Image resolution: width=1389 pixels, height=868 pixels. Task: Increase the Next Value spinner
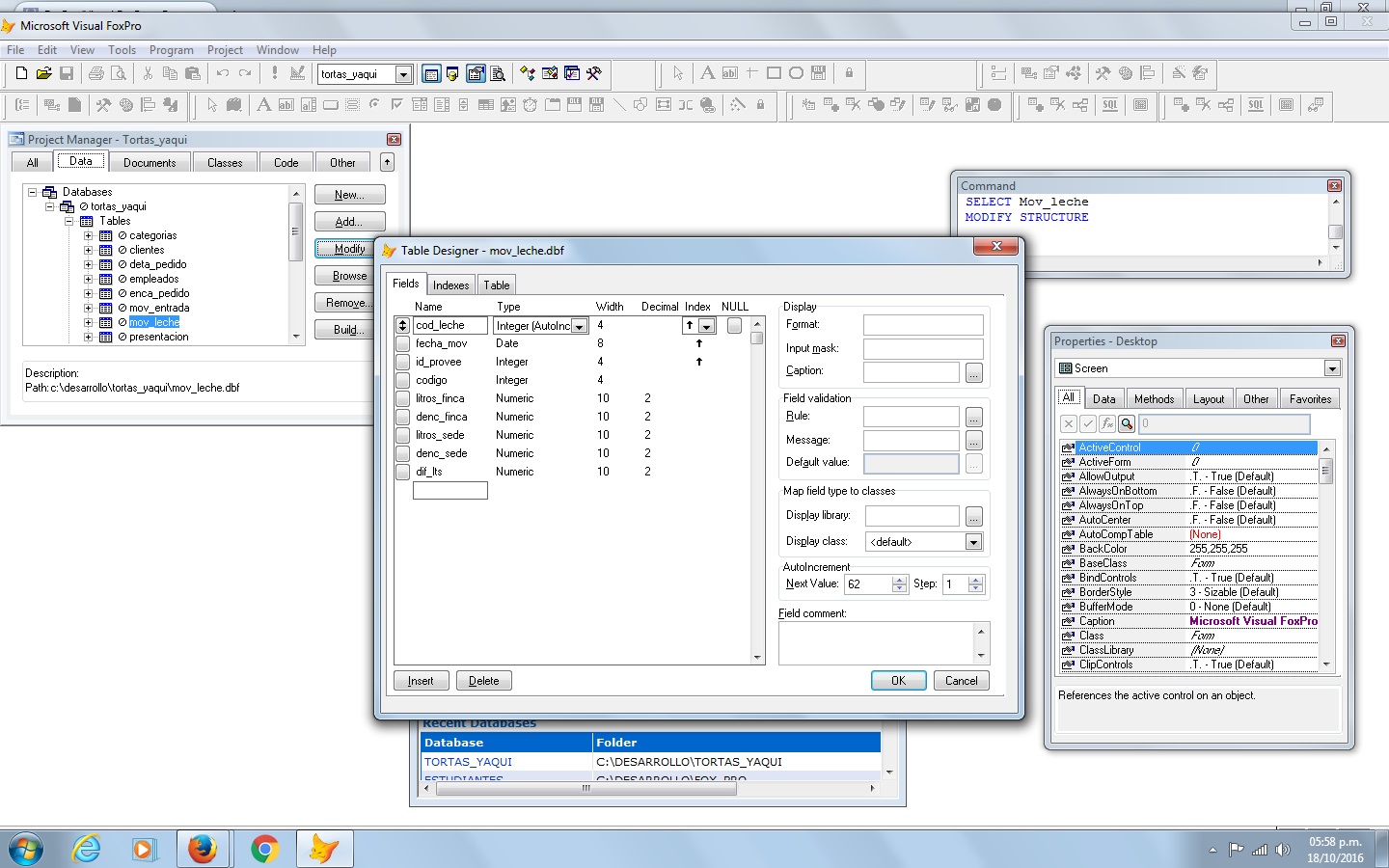coord(900,580)
